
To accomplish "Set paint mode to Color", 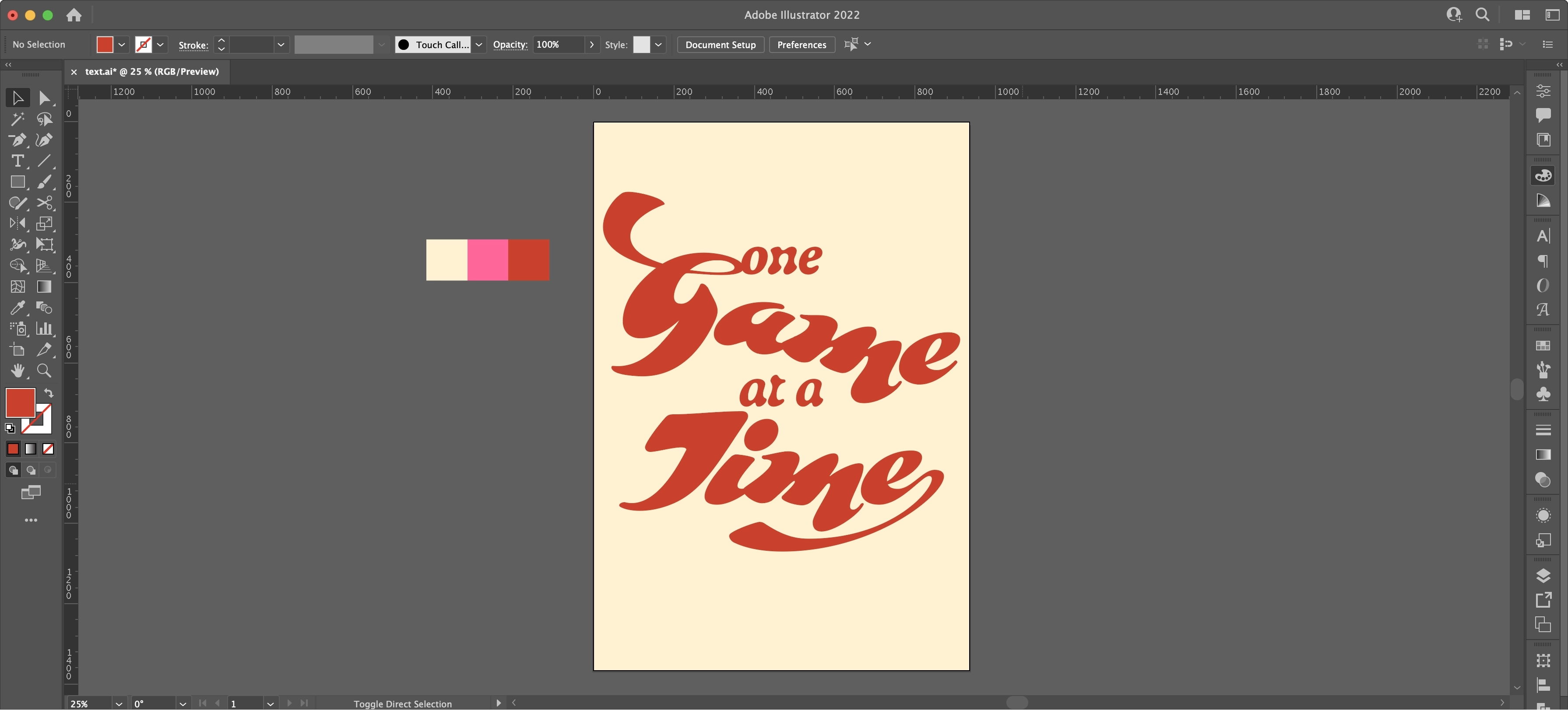I will click(13, 449).
